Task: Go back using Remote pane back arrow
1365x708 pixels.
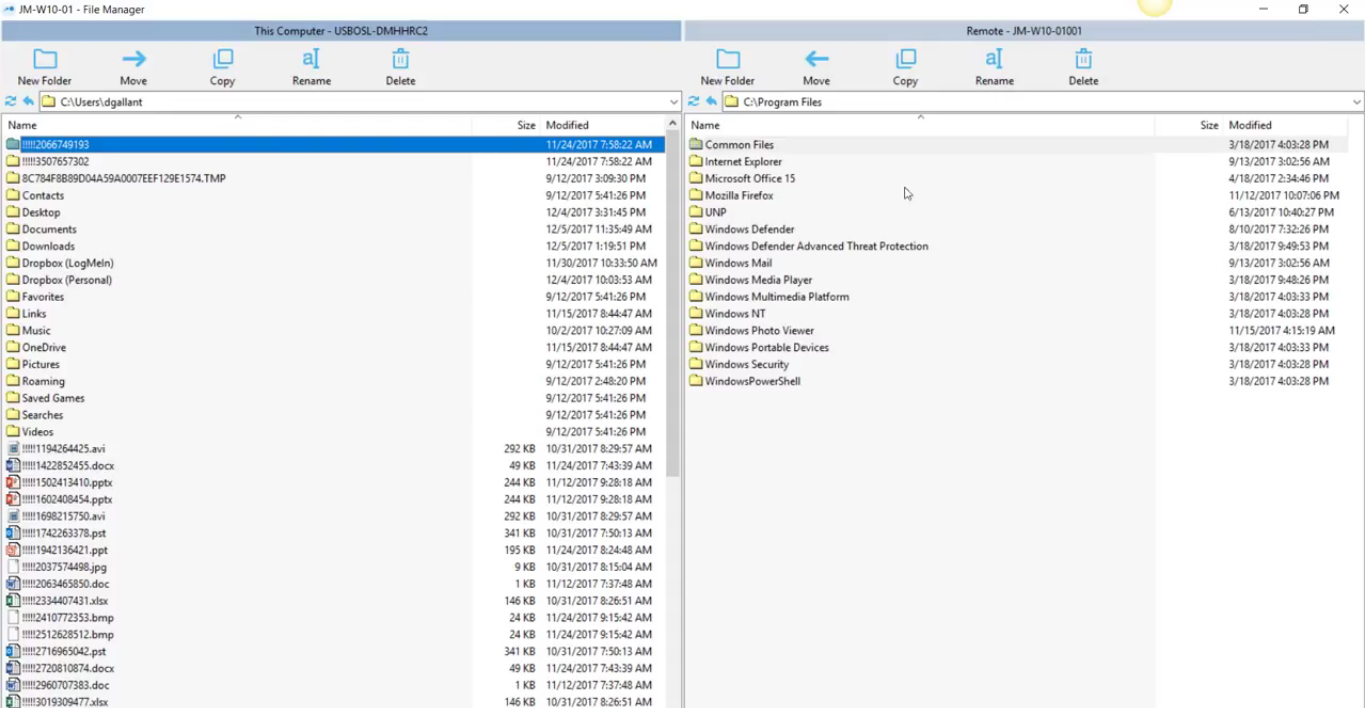Action: (x=711, y=102)
